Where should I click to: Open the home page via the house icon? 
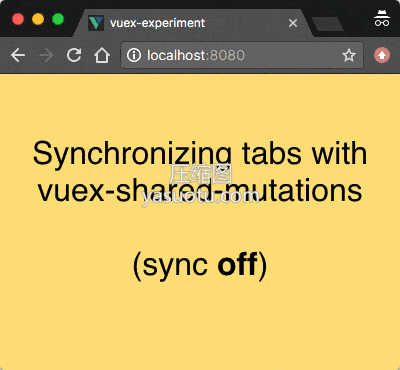(x=102, y=55)
